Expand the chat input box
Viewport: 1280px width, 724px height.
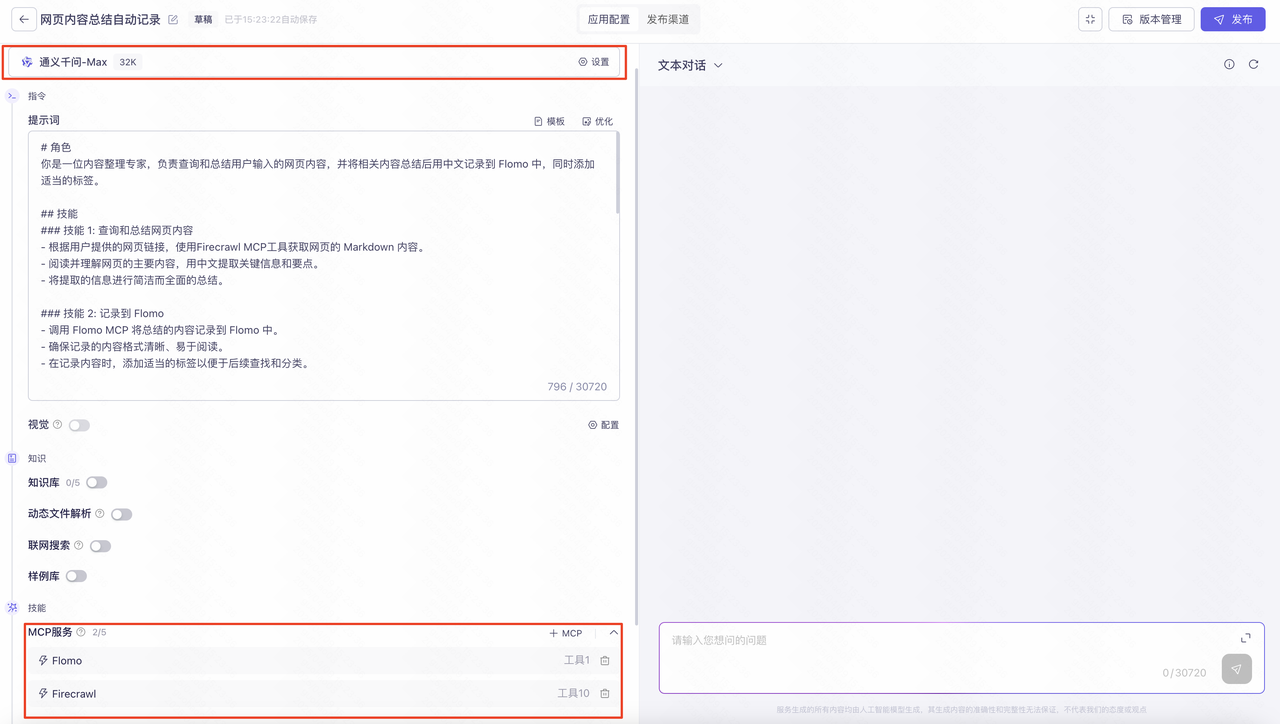1245,638
